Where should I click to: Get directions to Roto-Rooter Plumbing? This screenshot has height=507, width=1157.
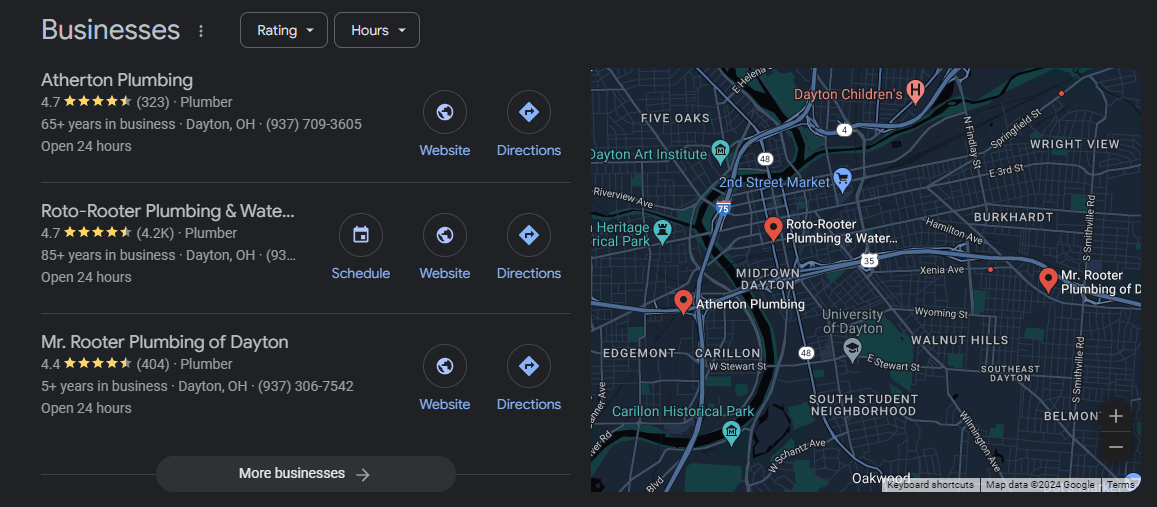[528, 235]
